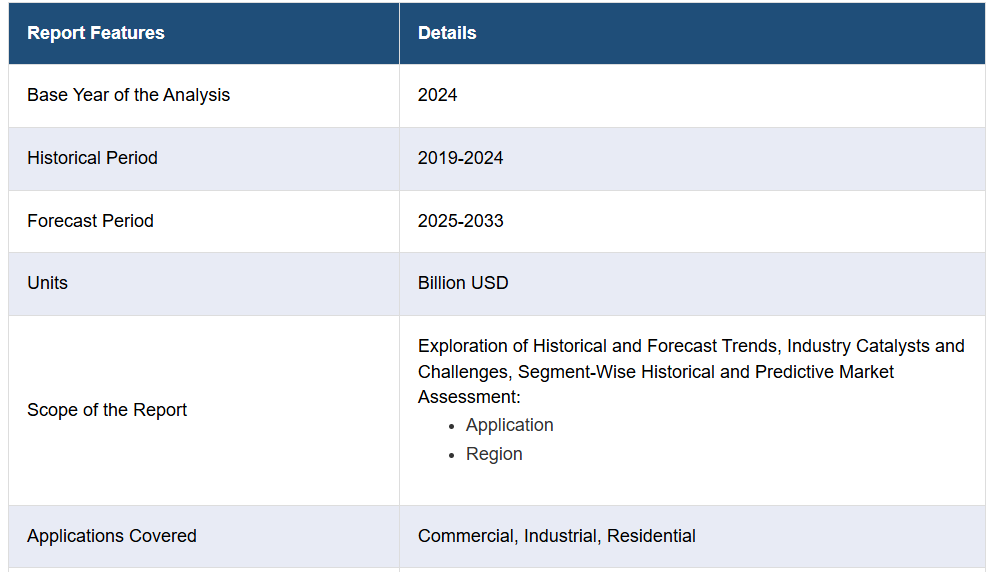Screen dimensions: 988x572
Task: Click the Details column header
Action: tap(447, 33)
